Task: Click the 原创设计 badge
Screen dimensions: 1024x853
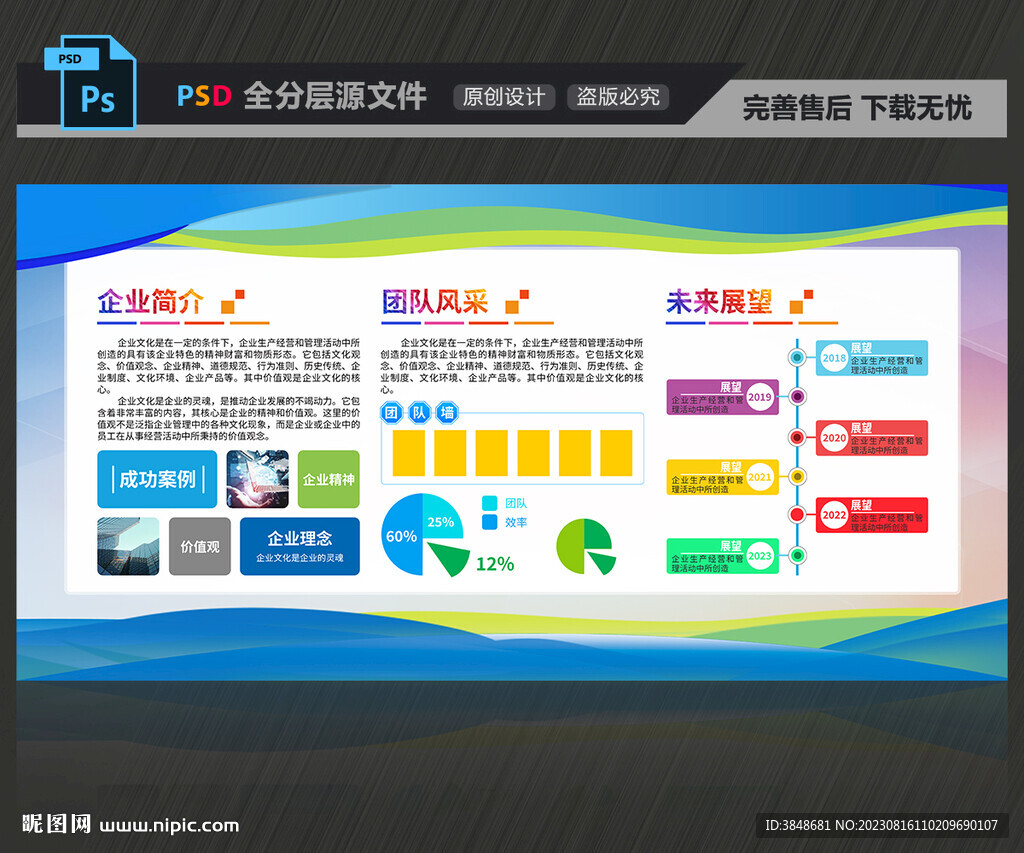Action: pyautogui.click(x=504, y=97)
